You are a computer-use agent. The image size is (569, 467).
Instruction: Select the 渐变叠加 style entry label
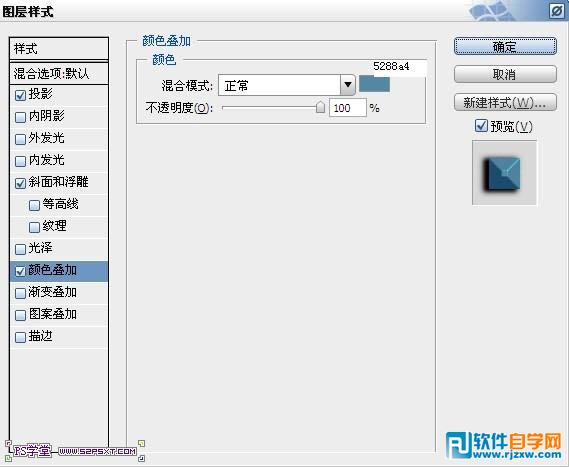coord(53,292)
